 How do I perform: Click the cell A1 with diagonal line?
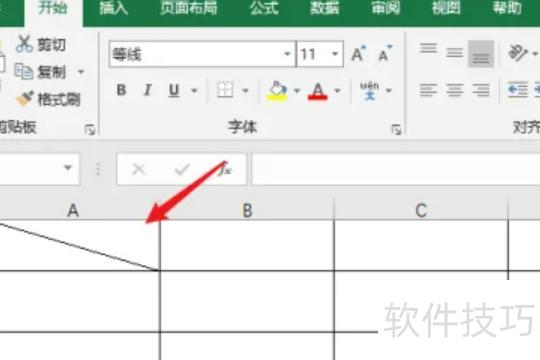[79, 245]
